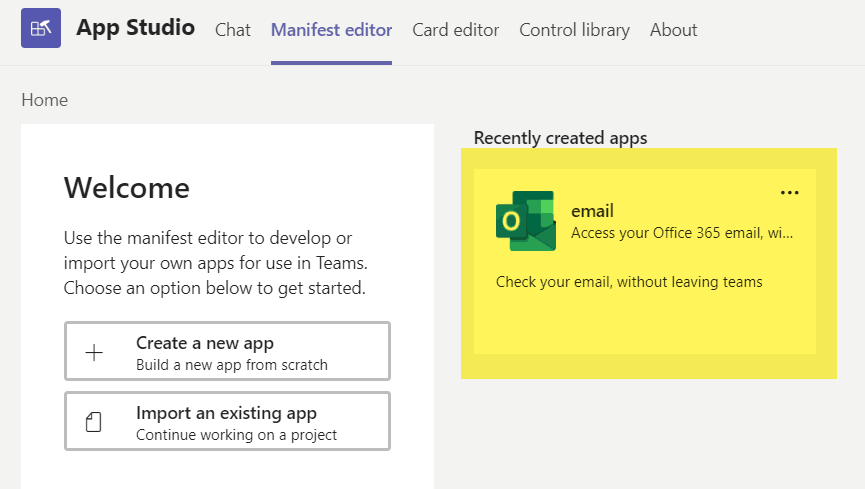The width and height of the screenshot is (865, 489).
Task: Click the manifest editor intro paragraph under Welcome
Action: tap(215, 264)
